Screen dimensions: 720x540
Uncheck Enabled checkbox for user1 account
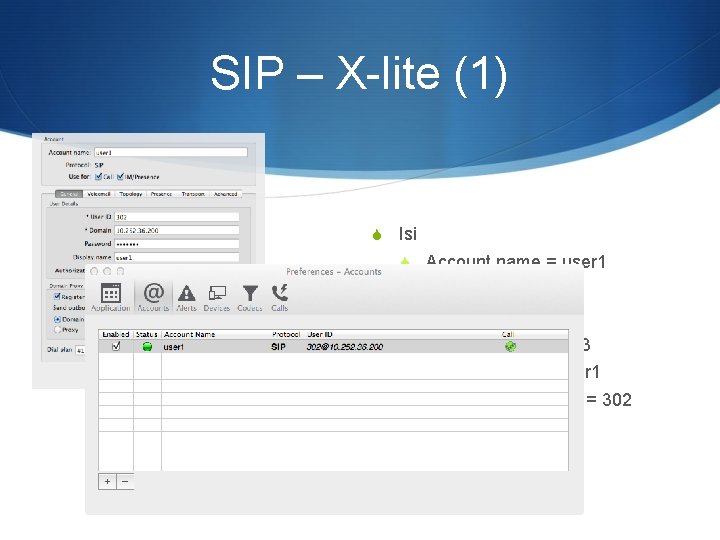click(x=116, y=346)
